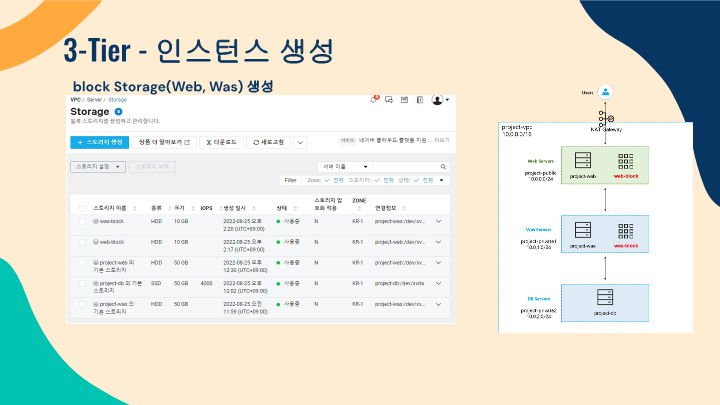Click the storage icon before project-db 의 기본 스토리지
This screenshot has height=405, width=720.
96,283
